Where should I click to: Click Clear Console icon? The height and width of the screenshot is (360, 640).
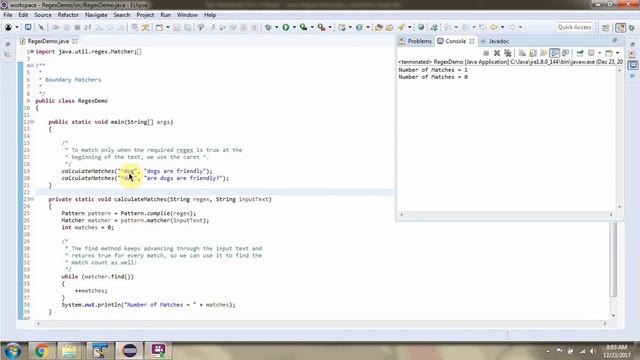tap(522, 53)
